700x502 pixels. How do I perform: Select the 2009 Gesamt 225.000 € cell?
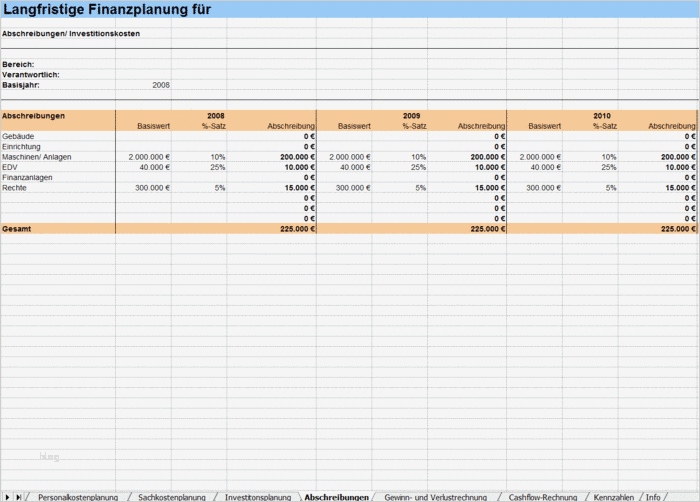pyautogui.click(x=467, y=229)
